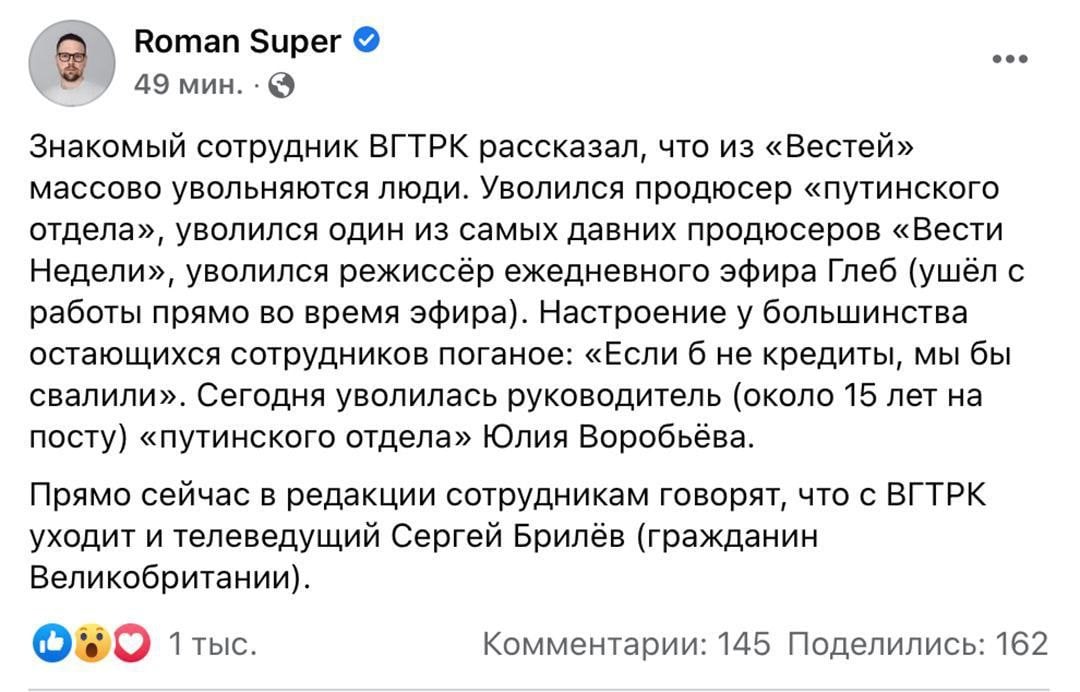Click the blue verified badge

click(367, 41)
